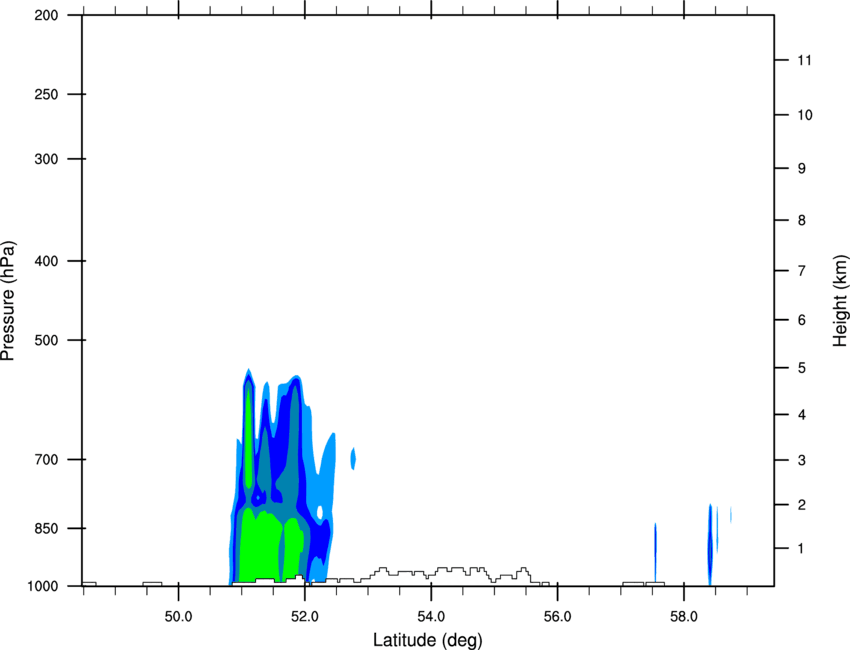Select pressure tick label 300
The image size is (850, 650).
point(46,159)
